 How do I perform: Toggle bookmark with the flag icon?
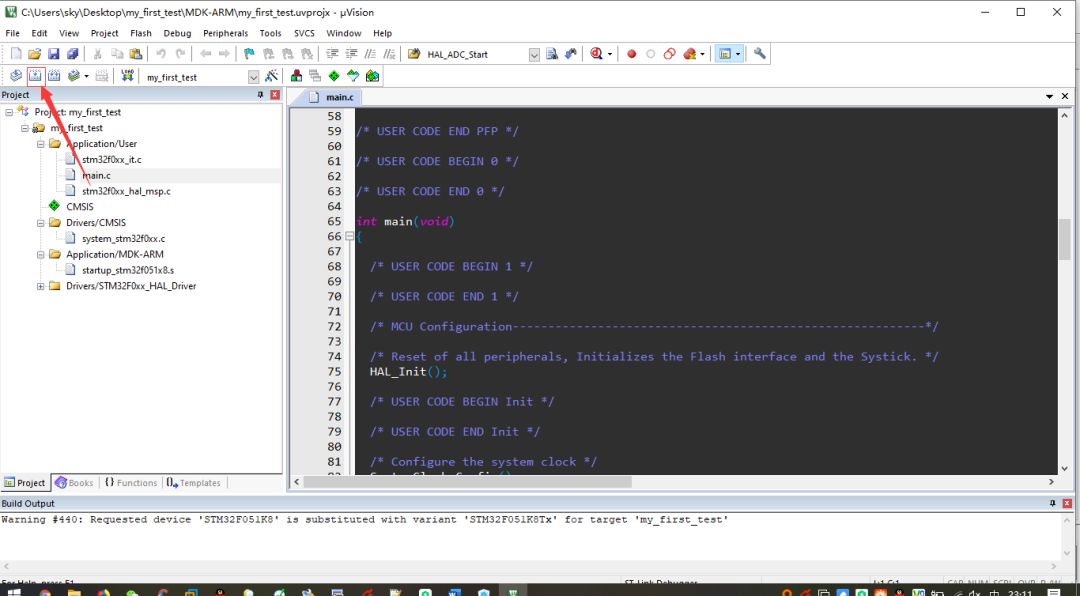pos(249,54)
